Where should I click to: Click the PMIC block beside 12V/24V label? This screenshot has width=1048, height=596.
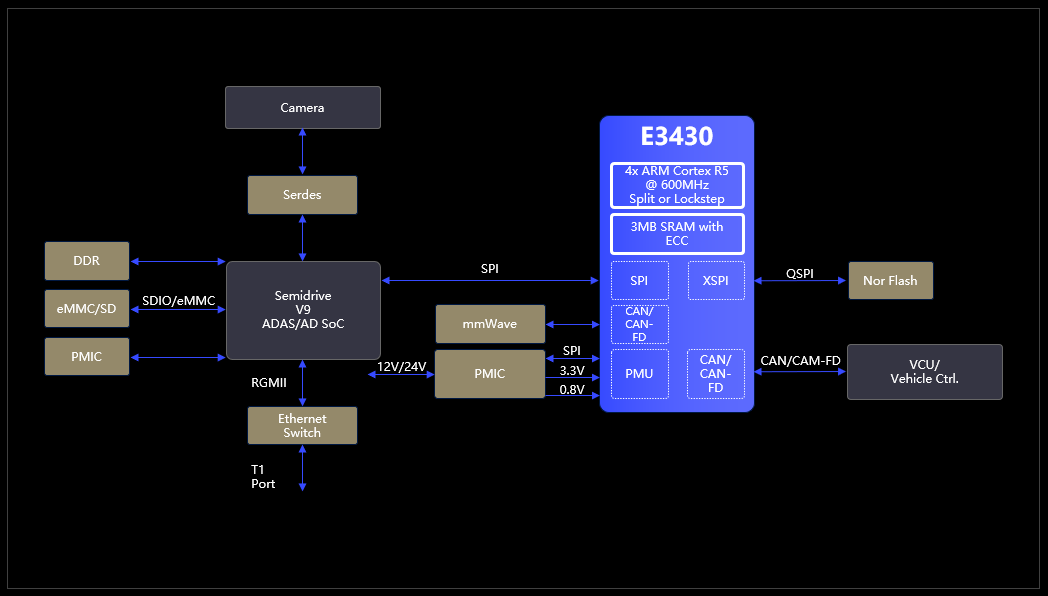(490, 374)
